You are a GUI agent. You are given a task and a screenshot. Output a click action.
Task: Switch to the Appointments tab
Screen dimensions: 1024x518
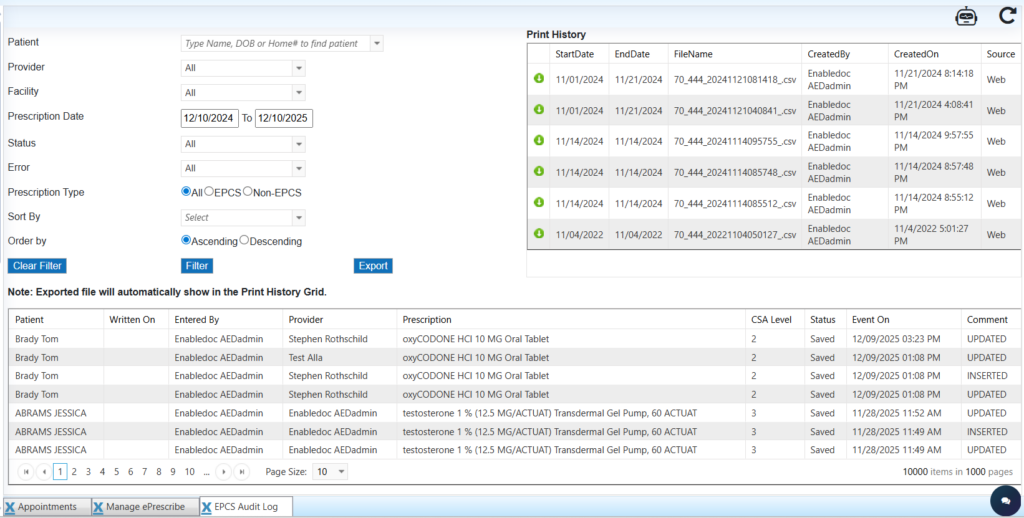pyautogui.click(x=47, y=507)
